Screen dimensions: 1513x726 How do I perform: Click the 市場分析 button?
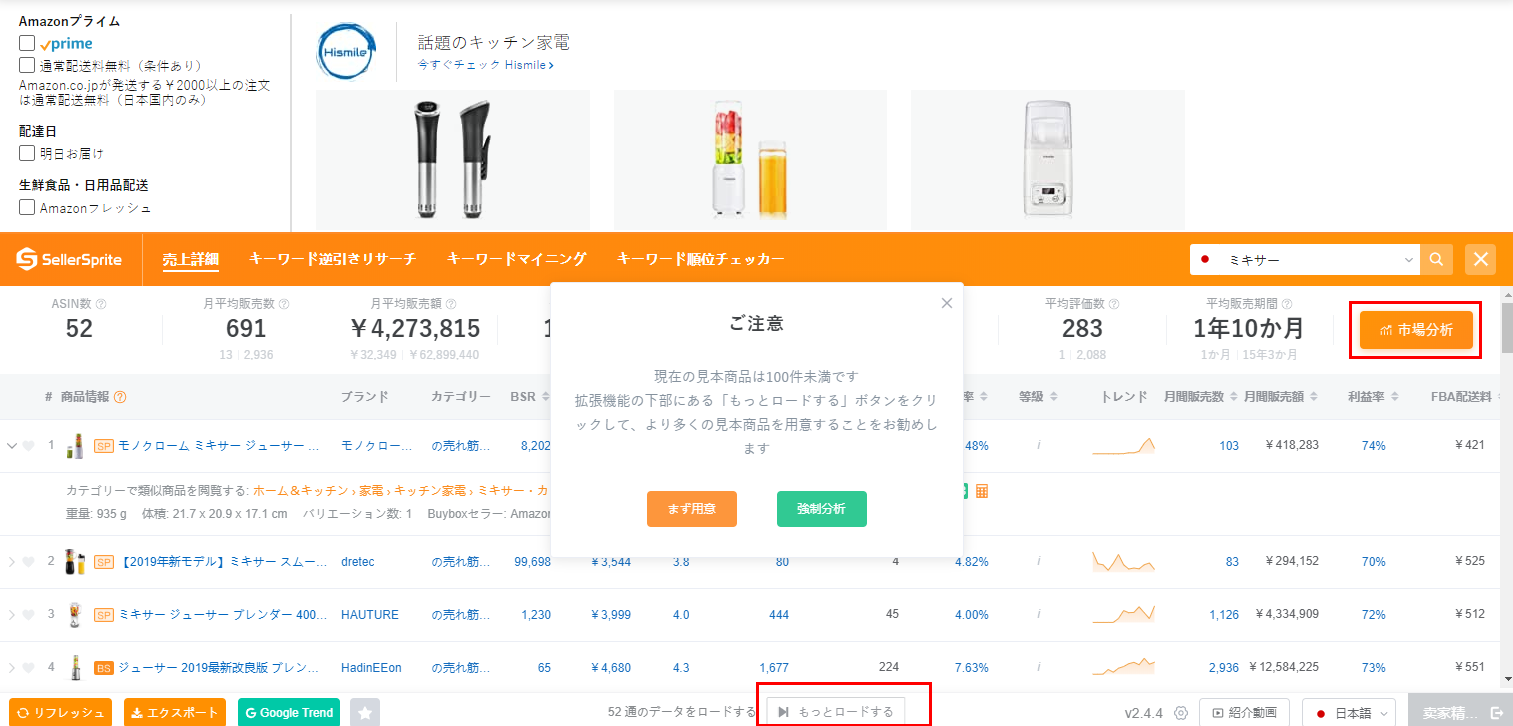click(x=1416, y=330)
